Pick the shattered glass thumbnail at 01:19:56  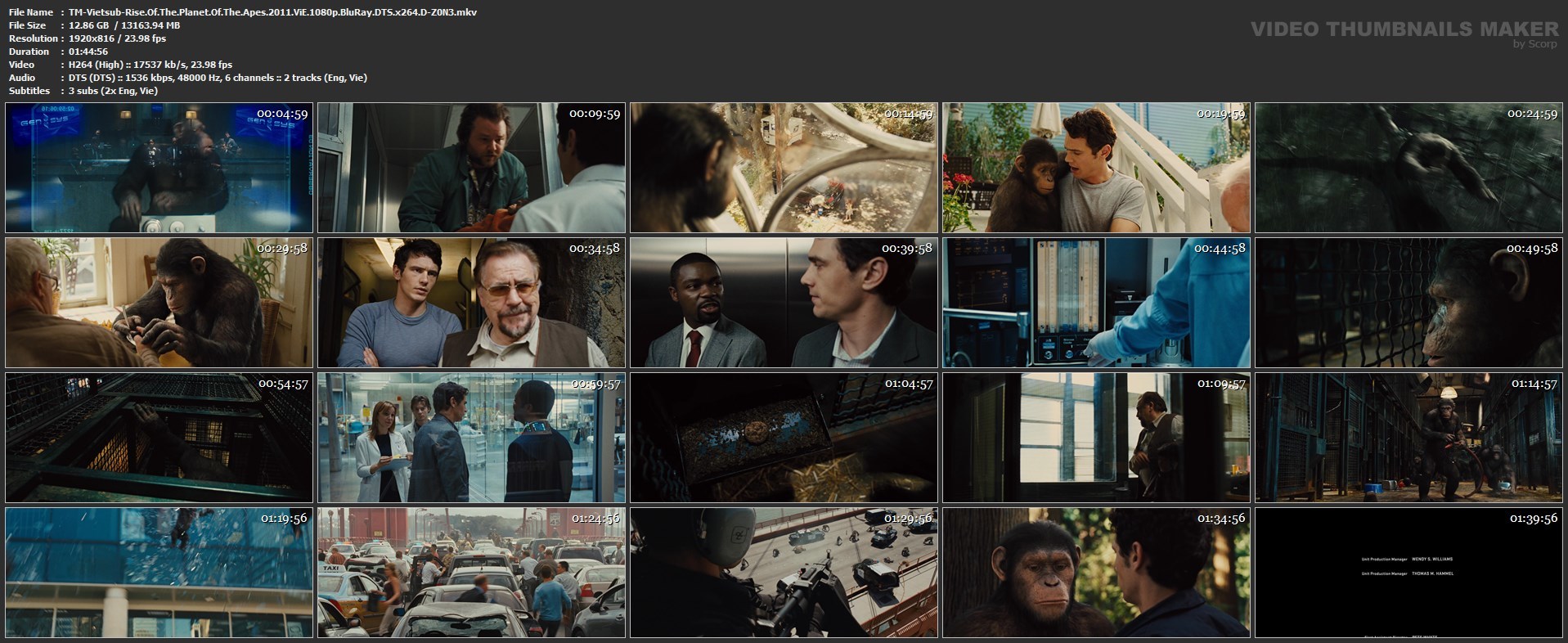(x=159, y=573)
